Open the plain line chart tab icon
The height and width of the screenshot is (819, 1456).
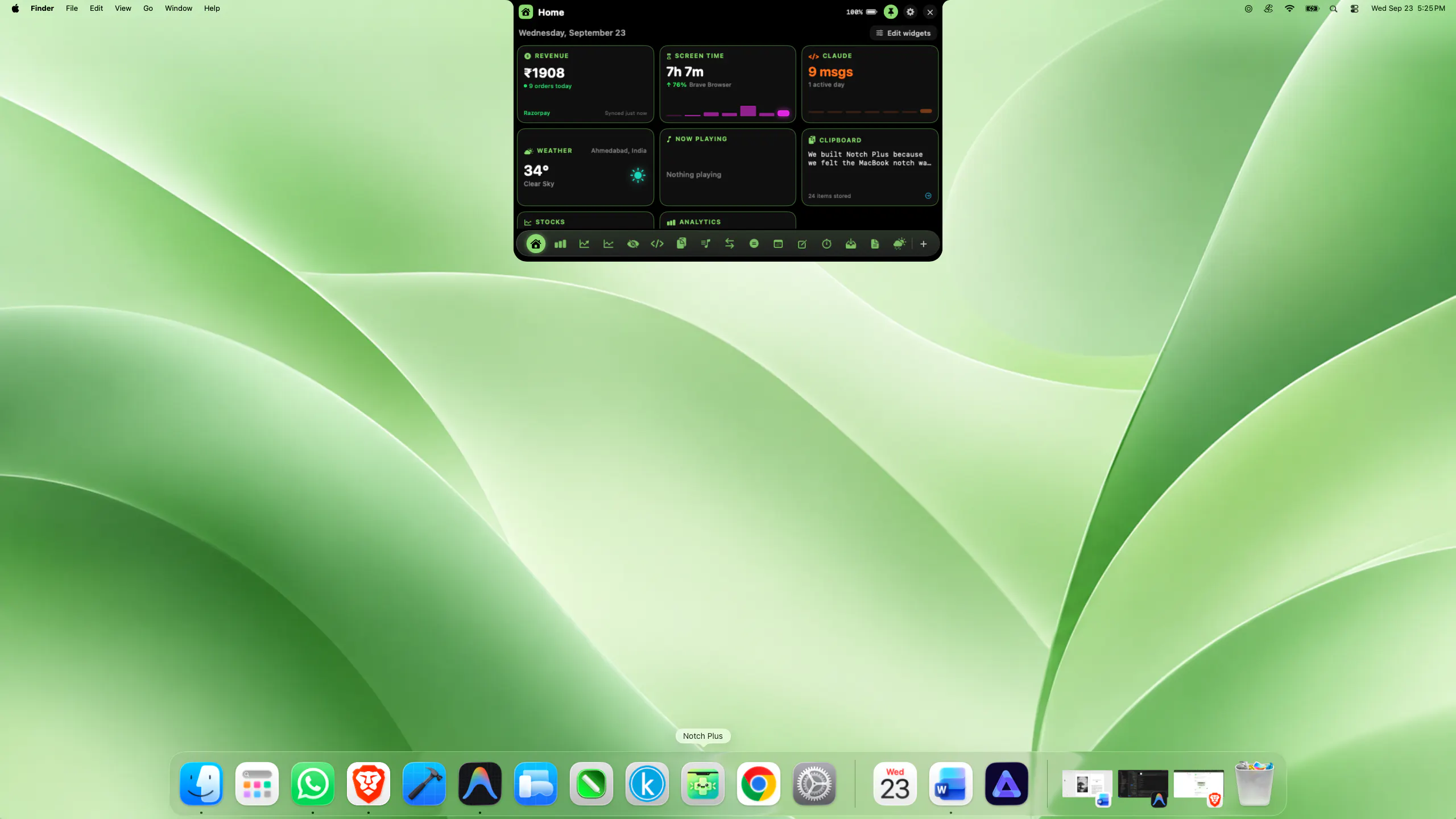point(609,244)
